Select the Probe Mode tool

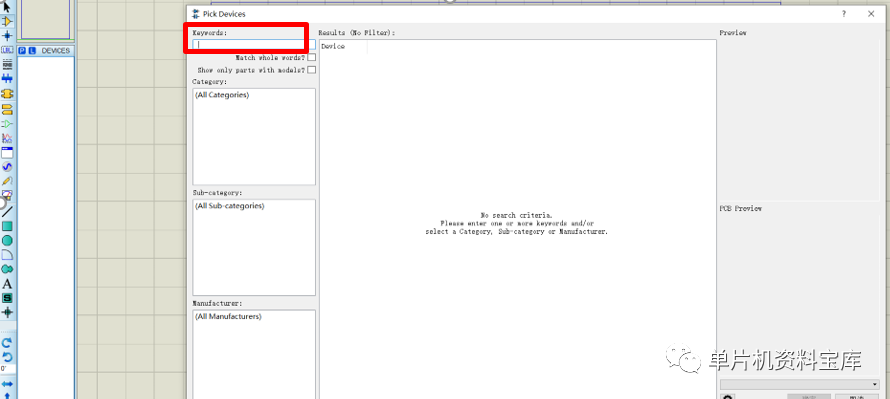click(x=7, y=181)
